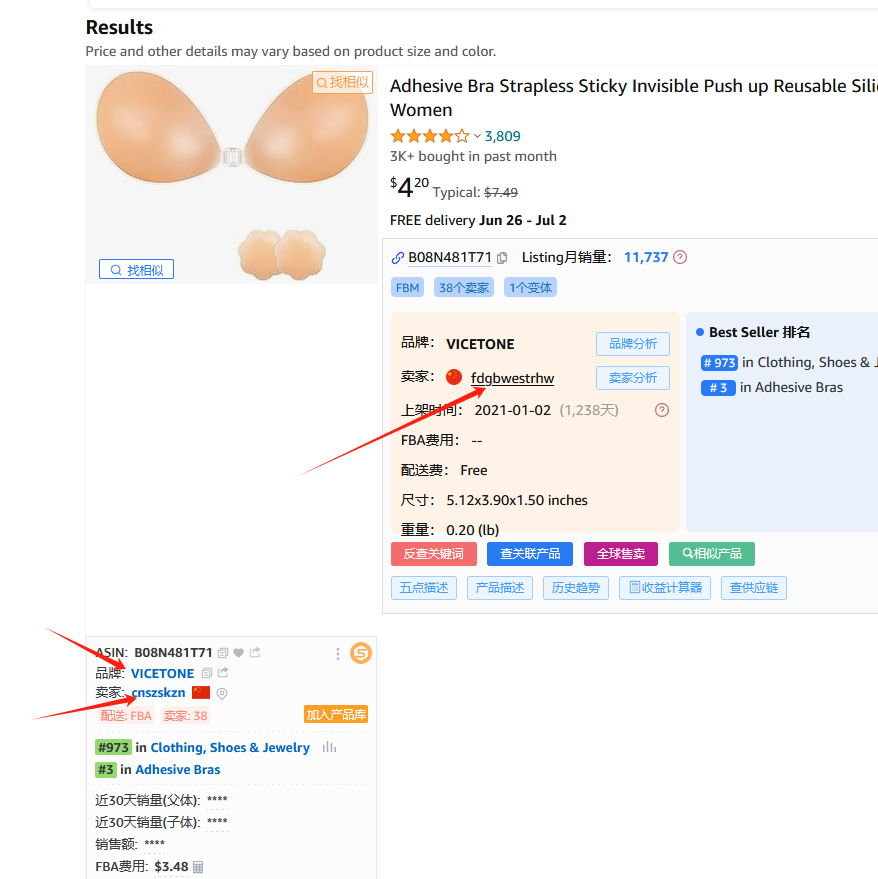Click the heart favorite icon beside the ASIN
Image resolution: width=878 pixels, height=879 pixels.
point(239,653)
